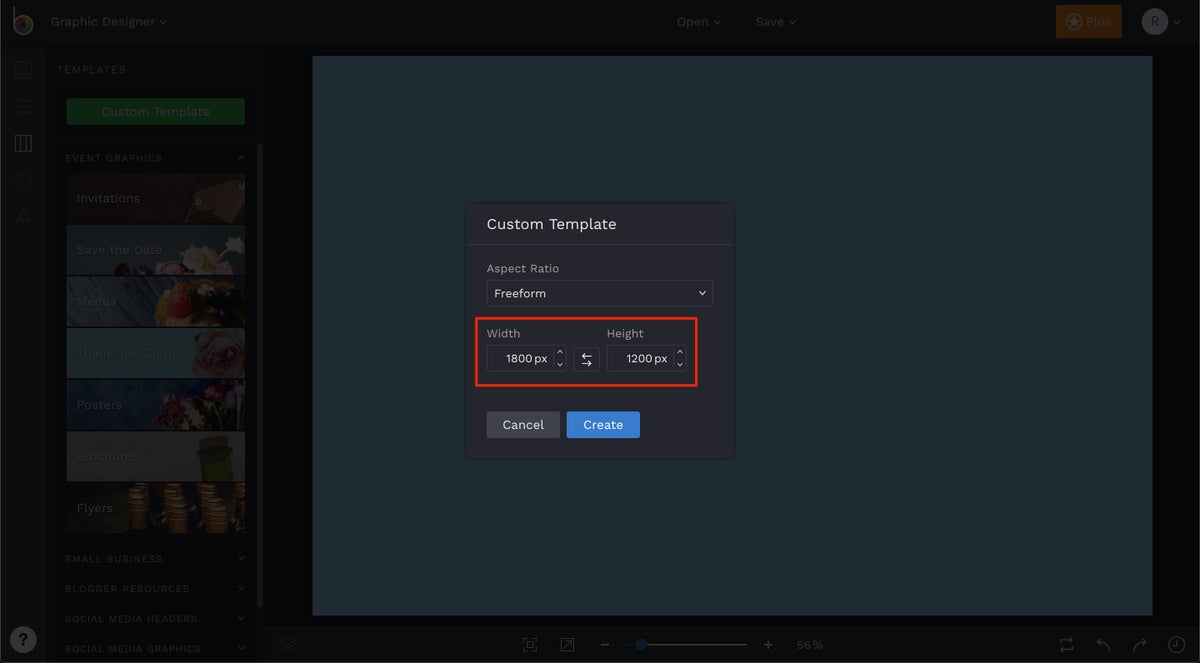Image resolution: width=1200 pixels, height=663 pixels.
Task: Click the help question mark icon
Action: tap(23, 640)
